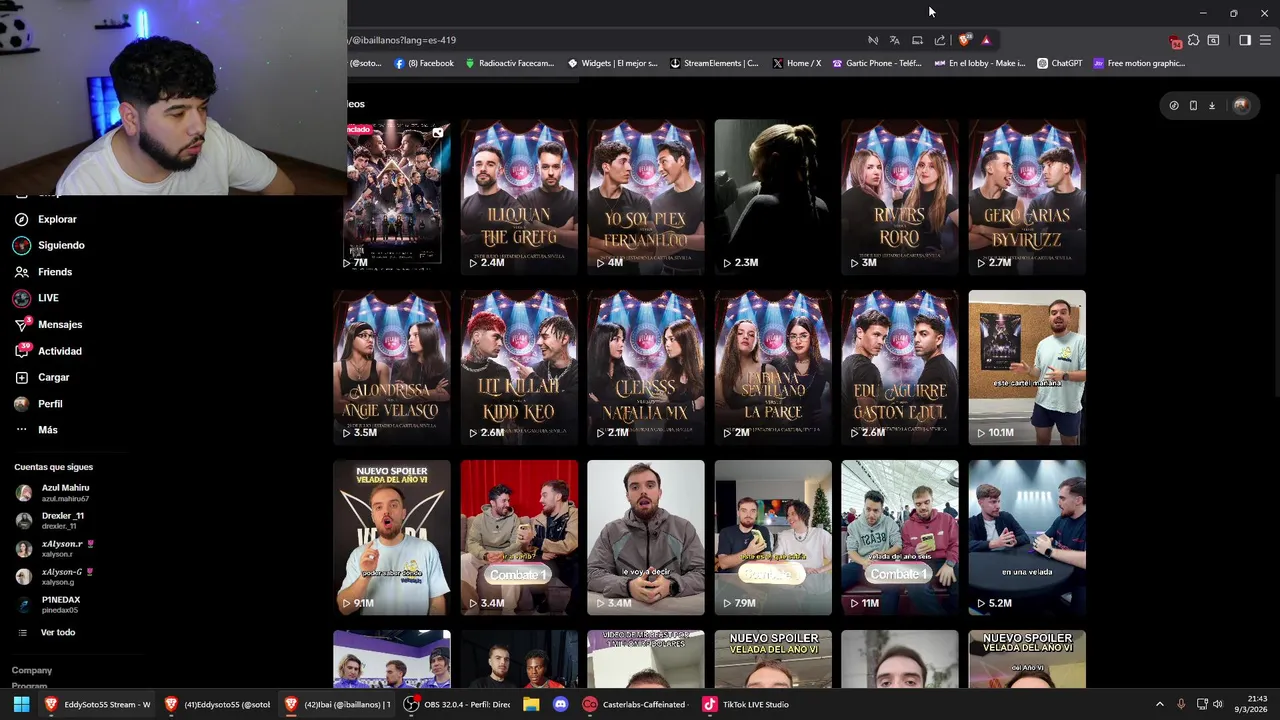Open browser extensions puzzle icon
The width and height of the screenshot is (1280, 720).
click(1194, 40)
